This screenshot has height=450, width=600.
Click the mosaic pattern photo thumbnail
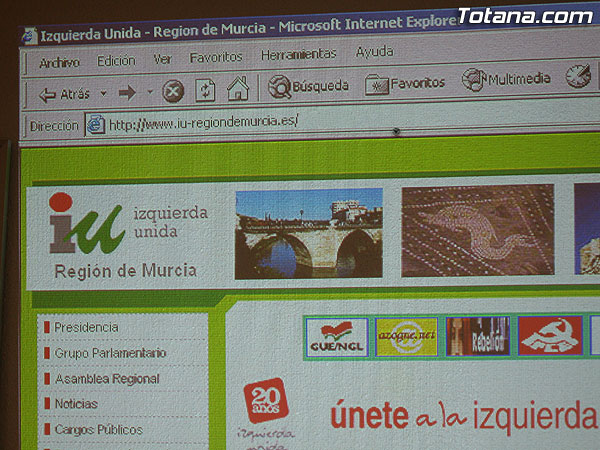coord(478,230)
